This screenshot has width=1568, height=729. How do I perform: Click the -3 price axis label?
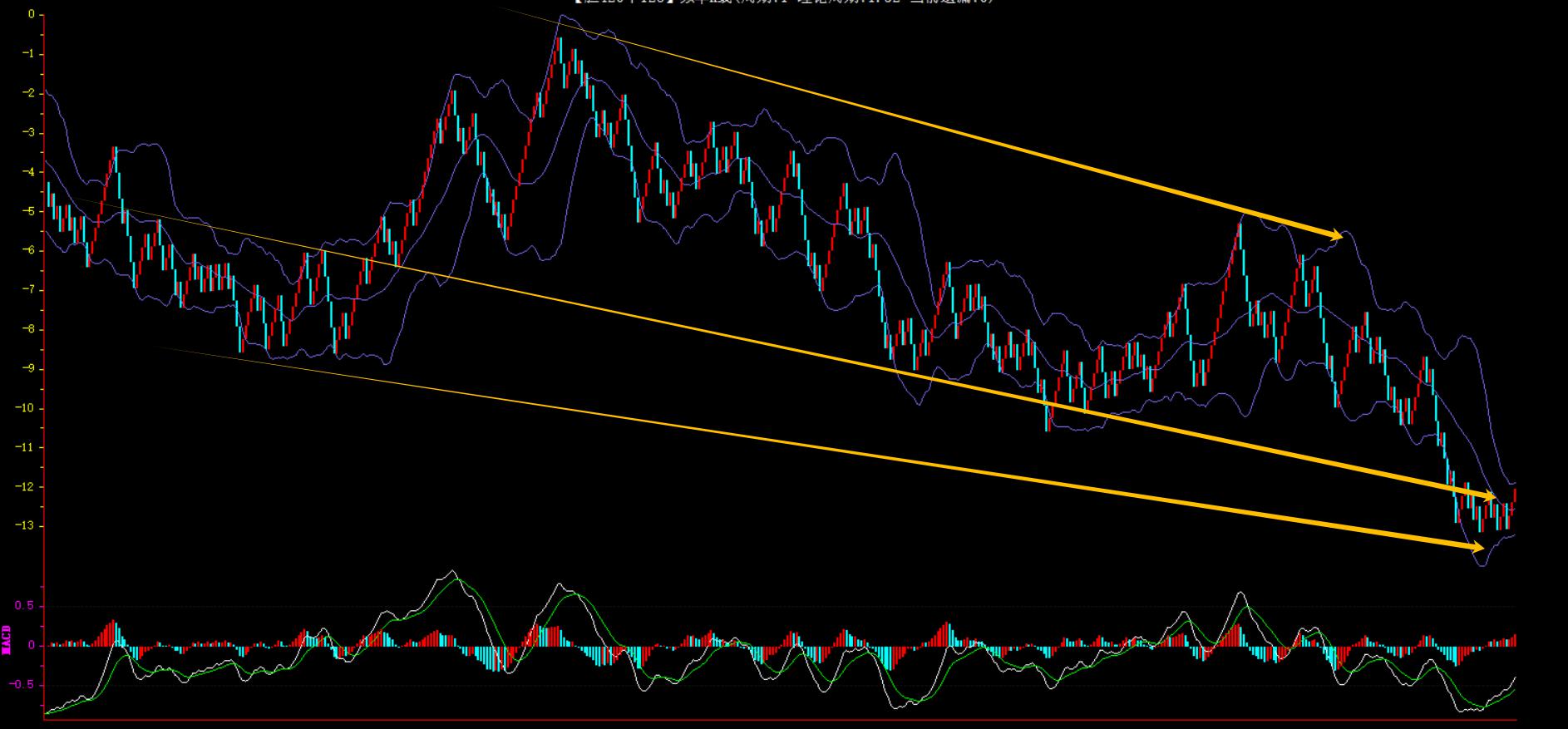point(27,133)
